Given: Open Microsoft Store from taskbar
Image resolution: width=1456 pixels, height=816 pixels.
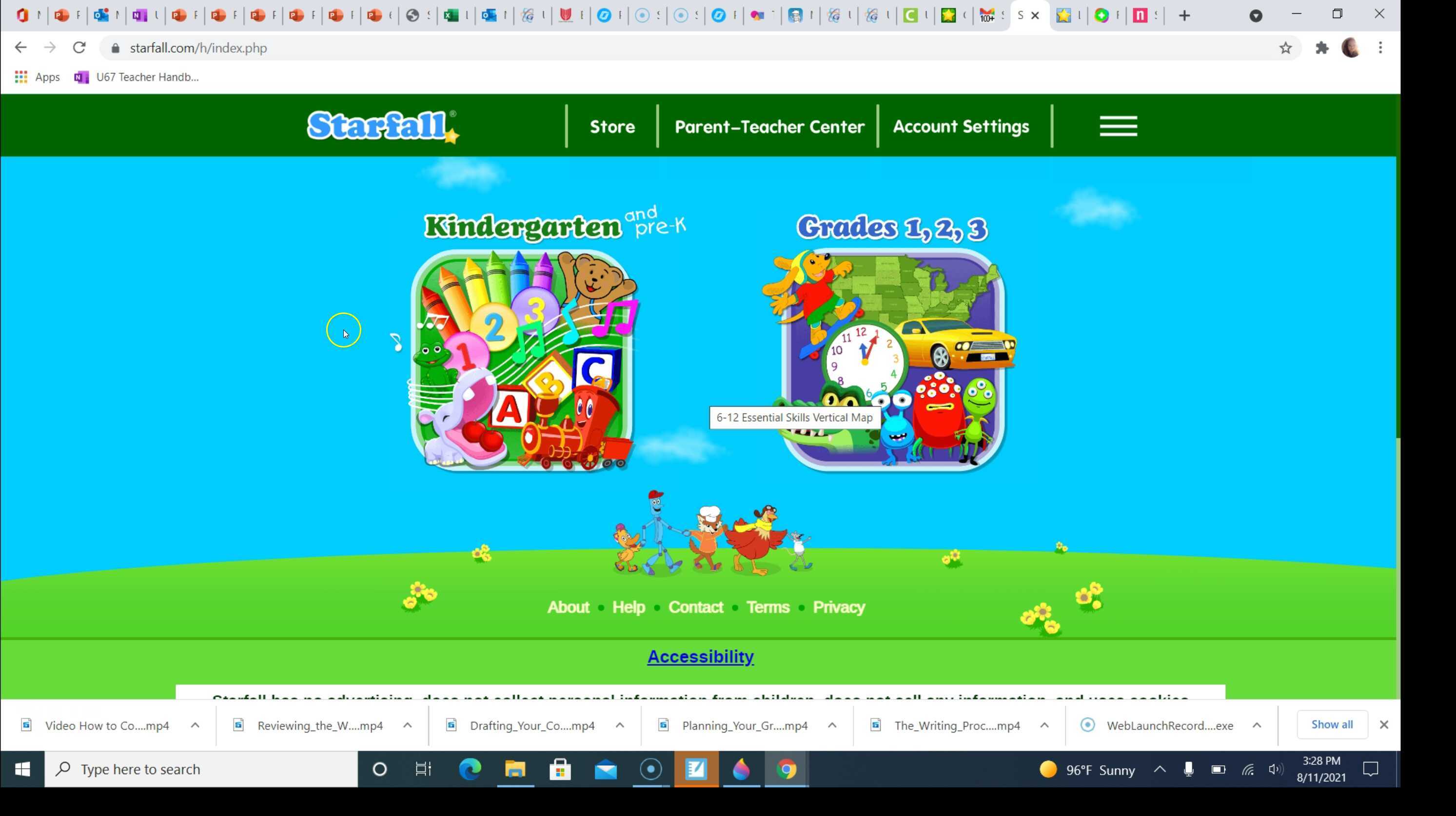Looking at the screenshot, I should tap(560, 769).
